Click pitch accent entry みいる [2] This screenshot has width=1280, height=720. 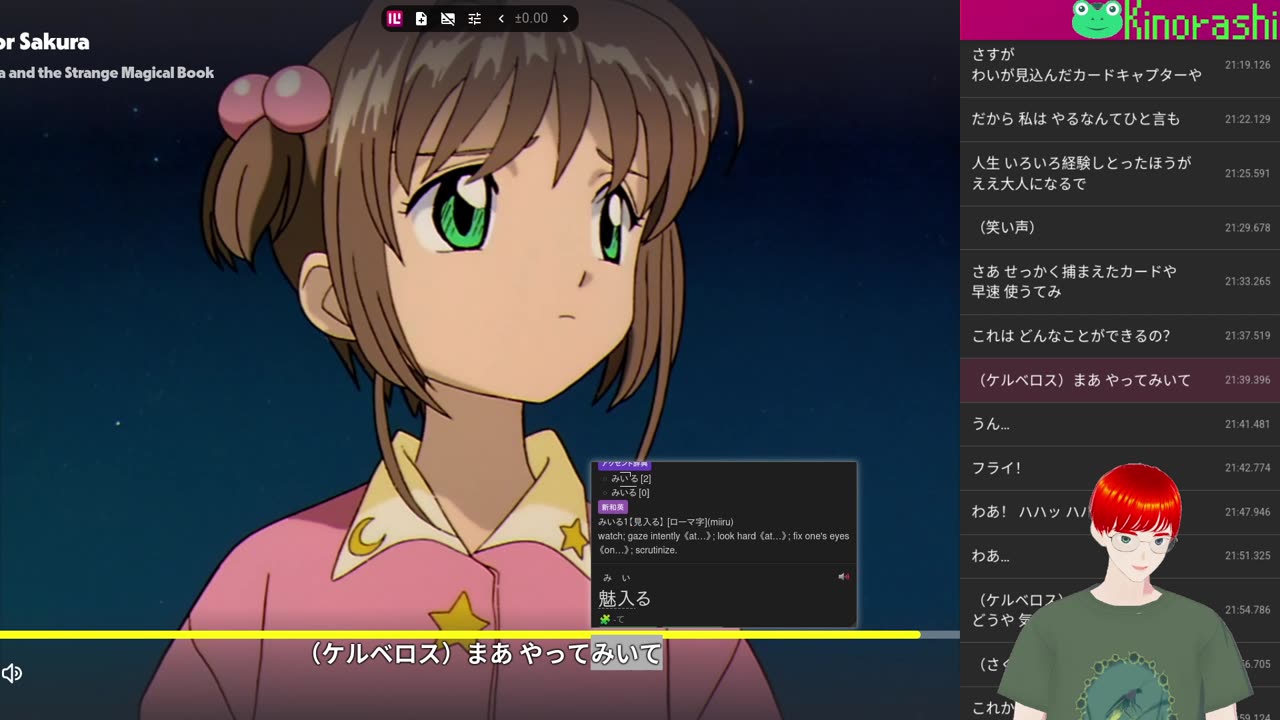tap(630, 479)
